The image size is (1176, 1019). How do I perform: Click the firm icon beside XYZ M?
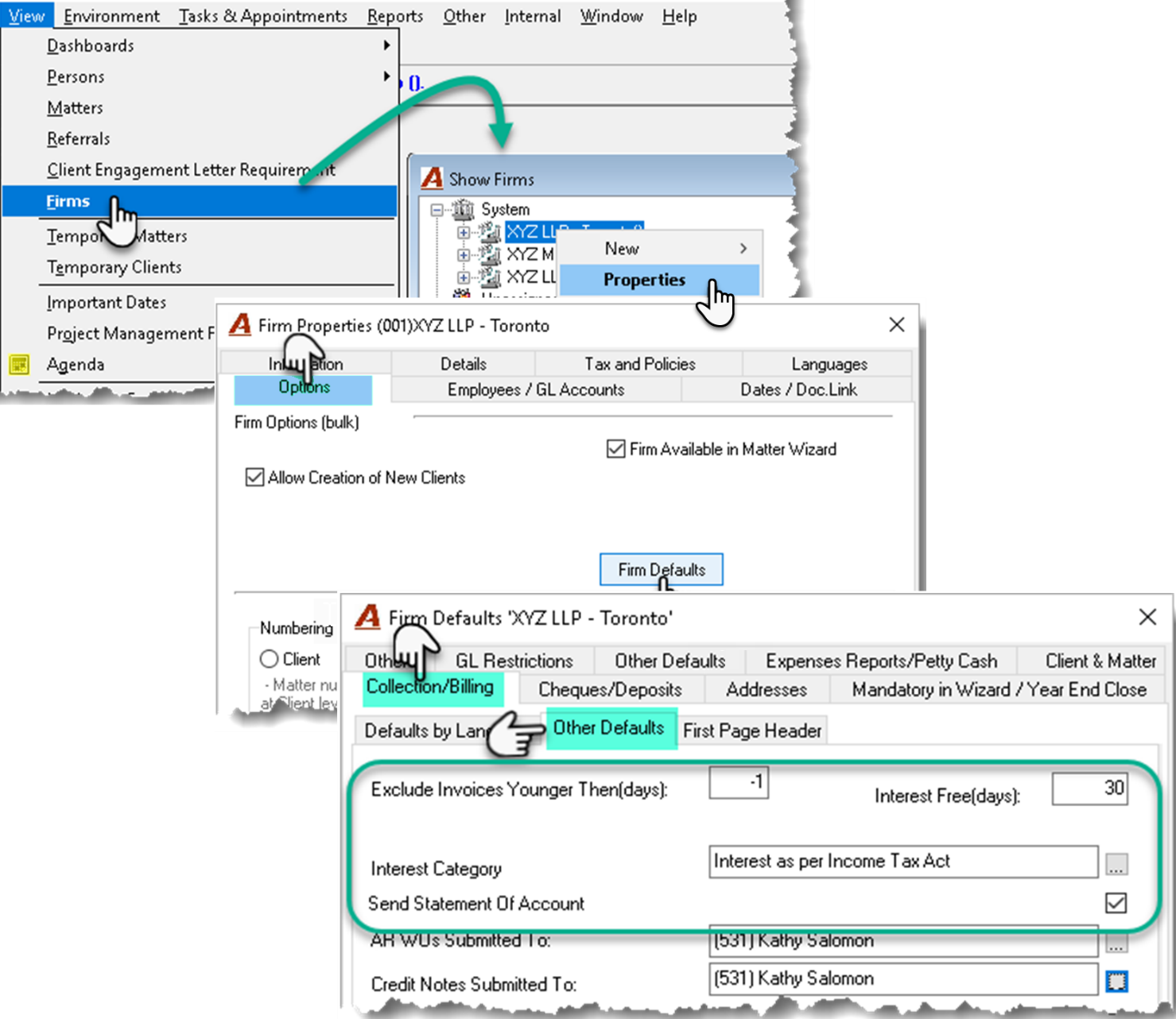490,254
